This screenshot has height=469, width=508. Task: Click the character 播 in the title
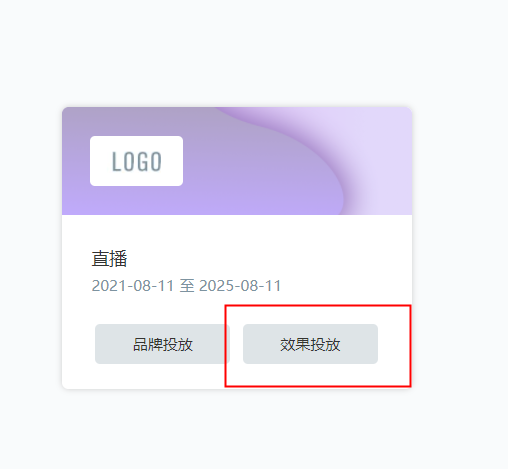(118, 259)
